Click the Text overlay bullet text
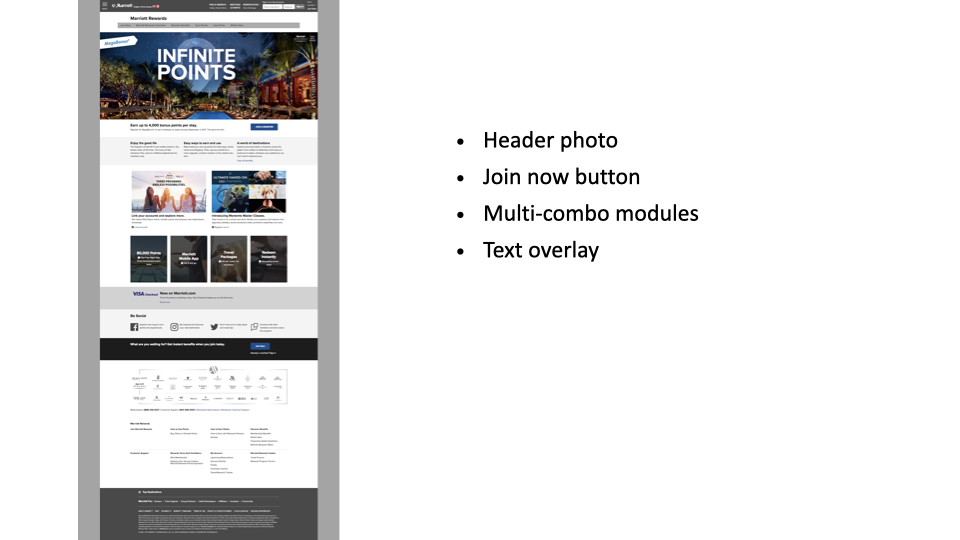 541,250
